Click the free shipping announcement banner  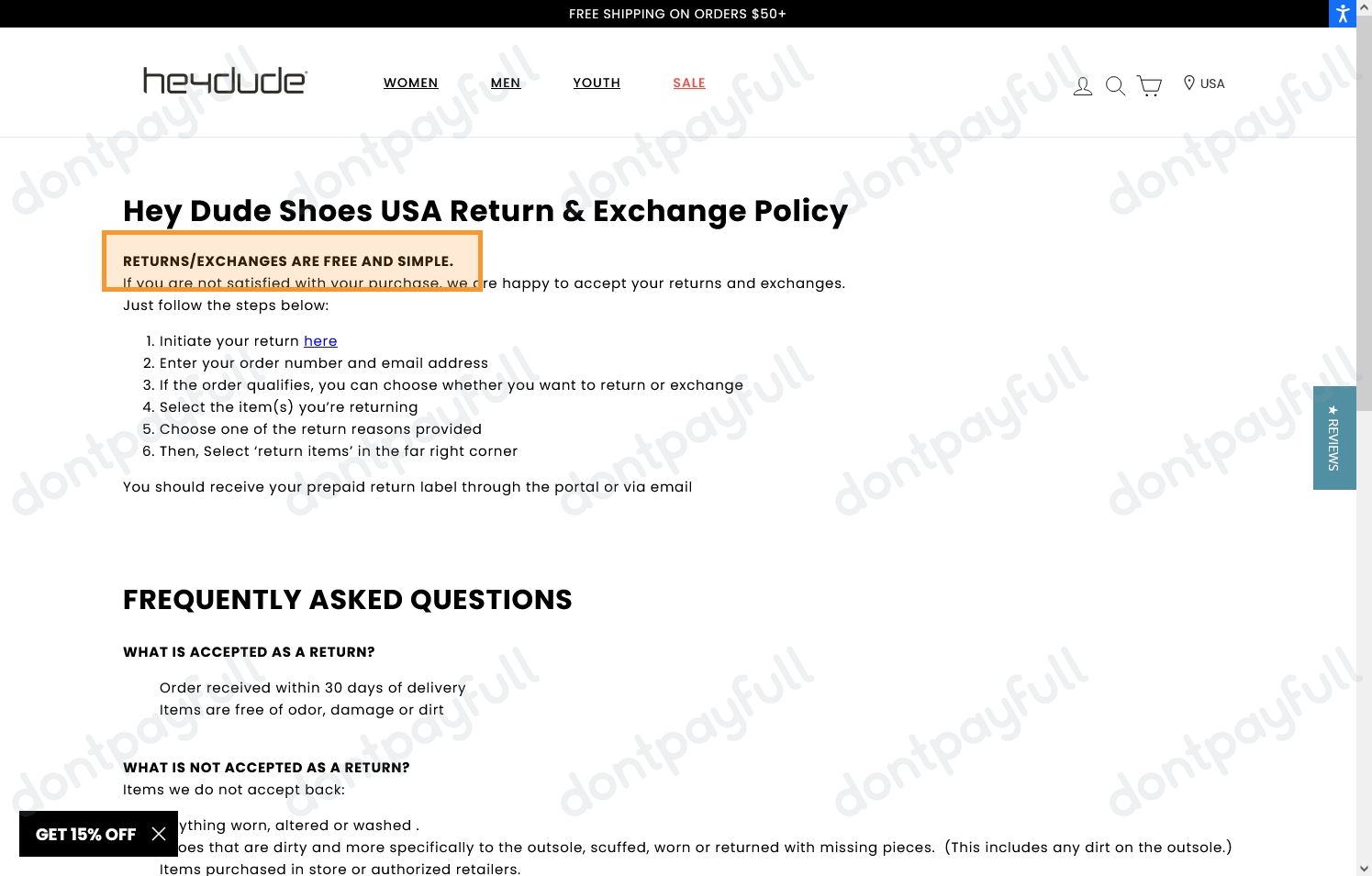point(677,14)
